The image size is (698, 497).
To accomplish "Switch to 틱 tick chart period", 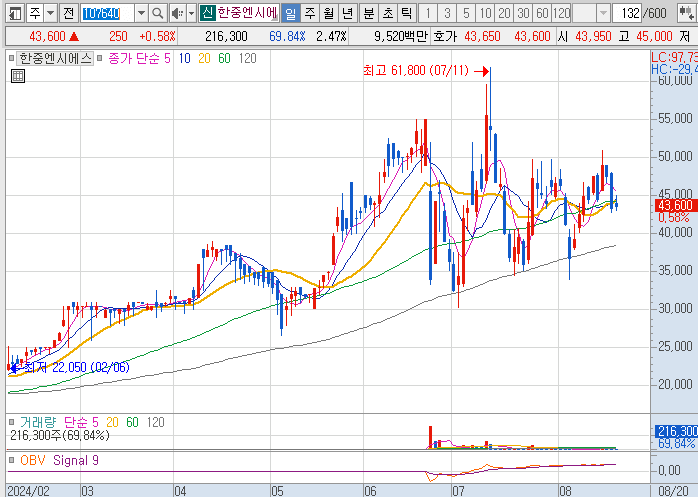I will point(406,13).
